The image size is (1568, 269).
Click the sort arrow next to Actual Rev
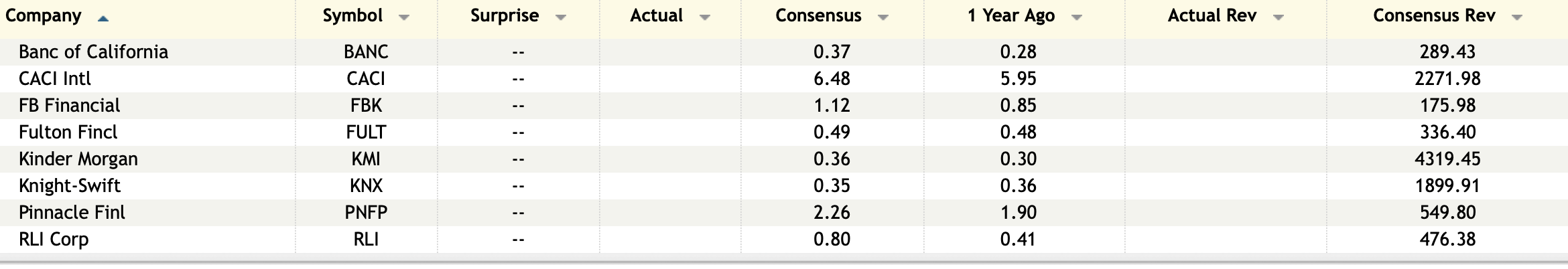coord(1279,18)
